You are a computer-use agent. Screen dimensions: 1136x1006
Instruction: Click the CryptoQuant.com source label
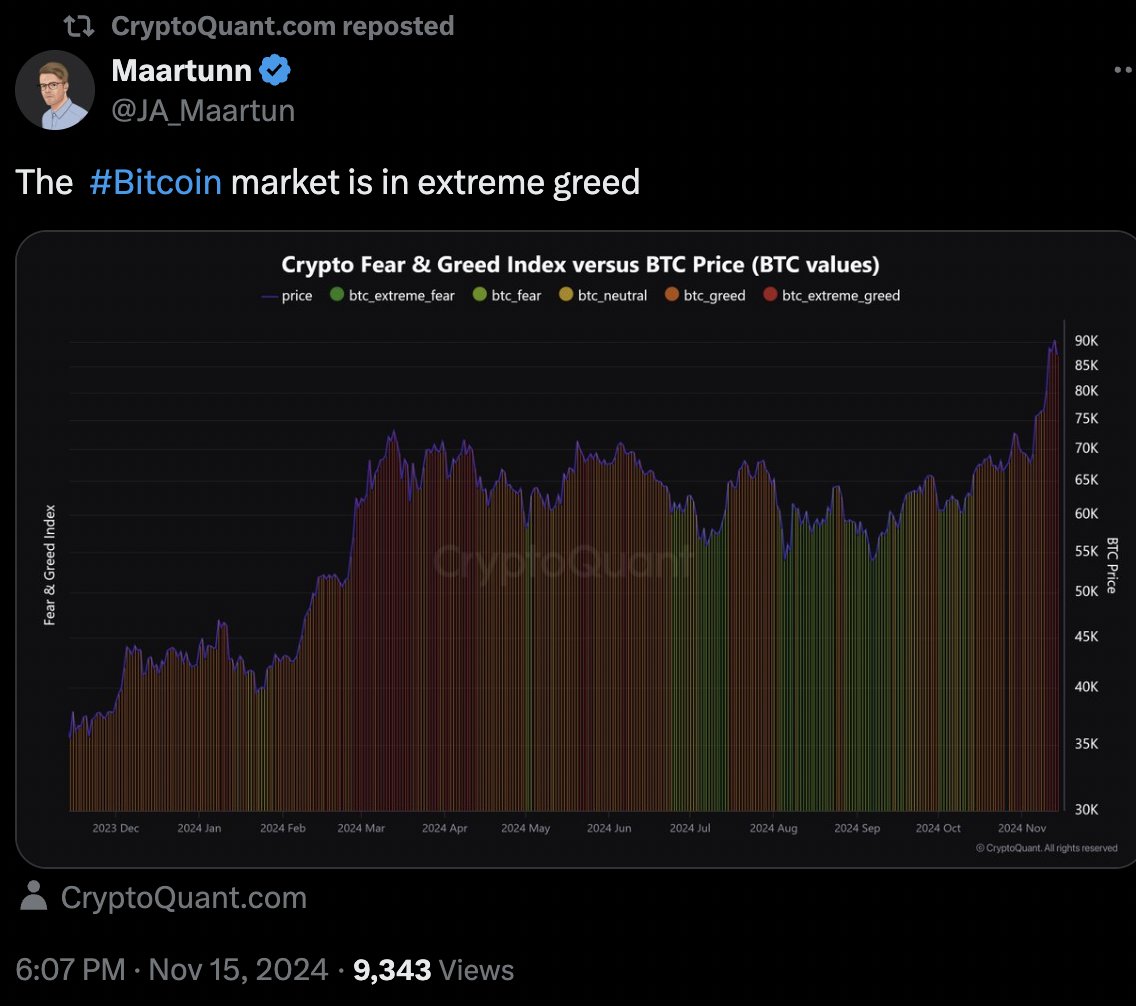[184, 897]
